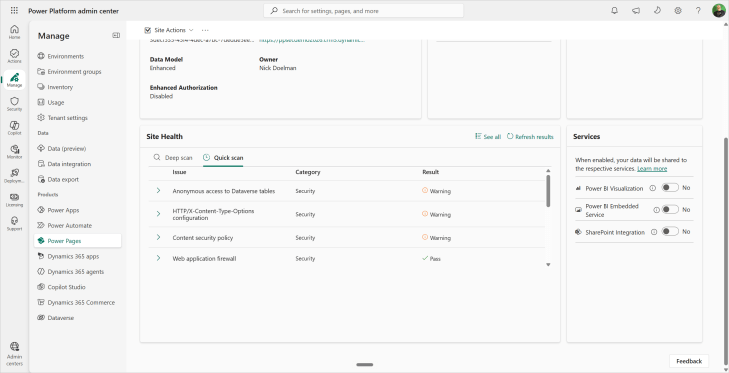Click the Issue column header
Screen dimensions: 729x373
[179, 172]
